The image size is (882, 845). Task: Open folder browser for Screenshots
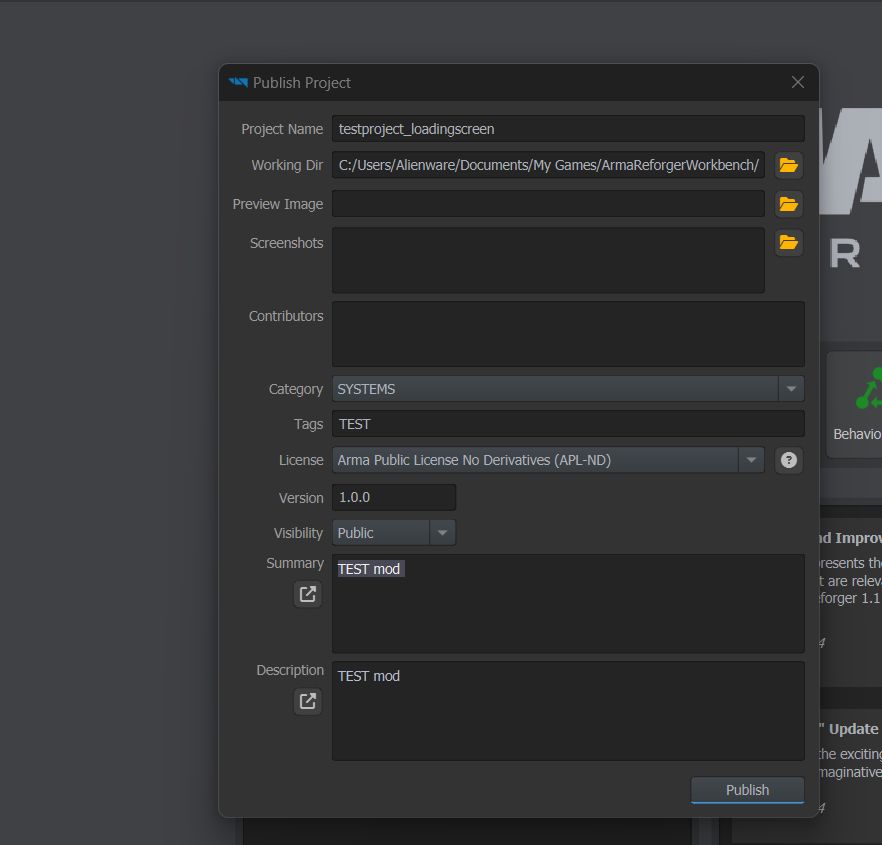tap(788, 242)
